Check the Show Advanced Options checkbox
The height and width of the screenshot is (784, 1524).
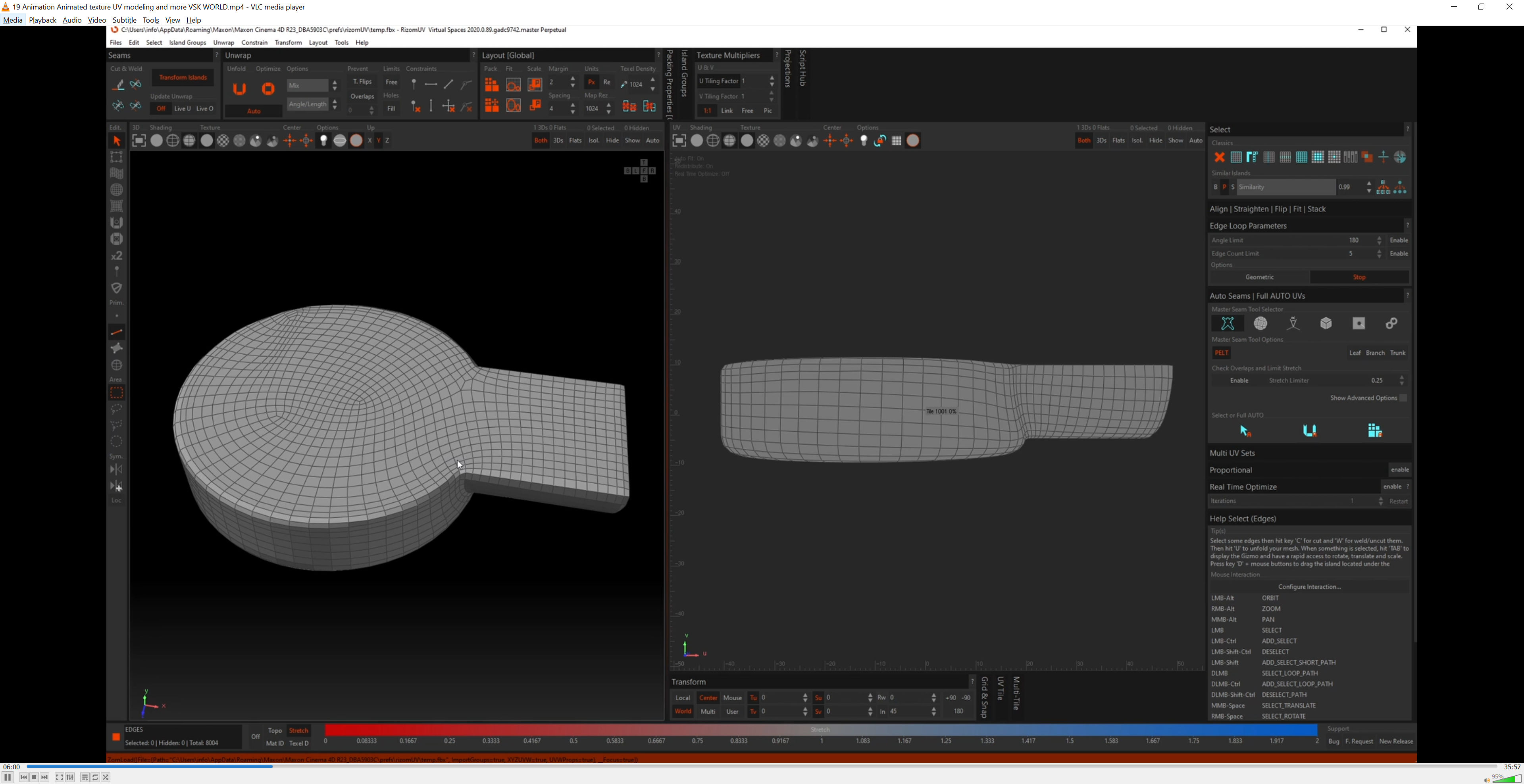(x=1403, y=398)
